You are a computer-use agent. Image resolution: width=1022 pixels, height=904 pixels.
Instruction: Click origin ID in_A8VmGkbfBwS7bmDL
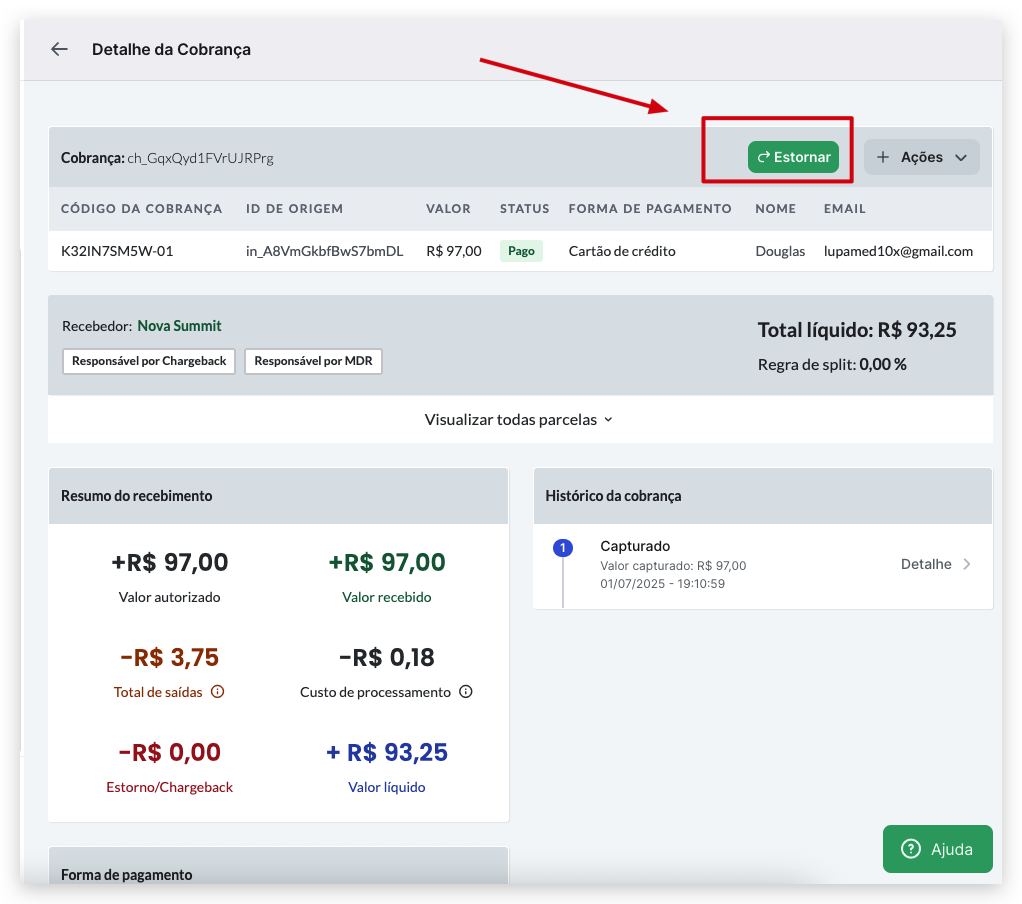pyautogui.click(x=325, y=251)
